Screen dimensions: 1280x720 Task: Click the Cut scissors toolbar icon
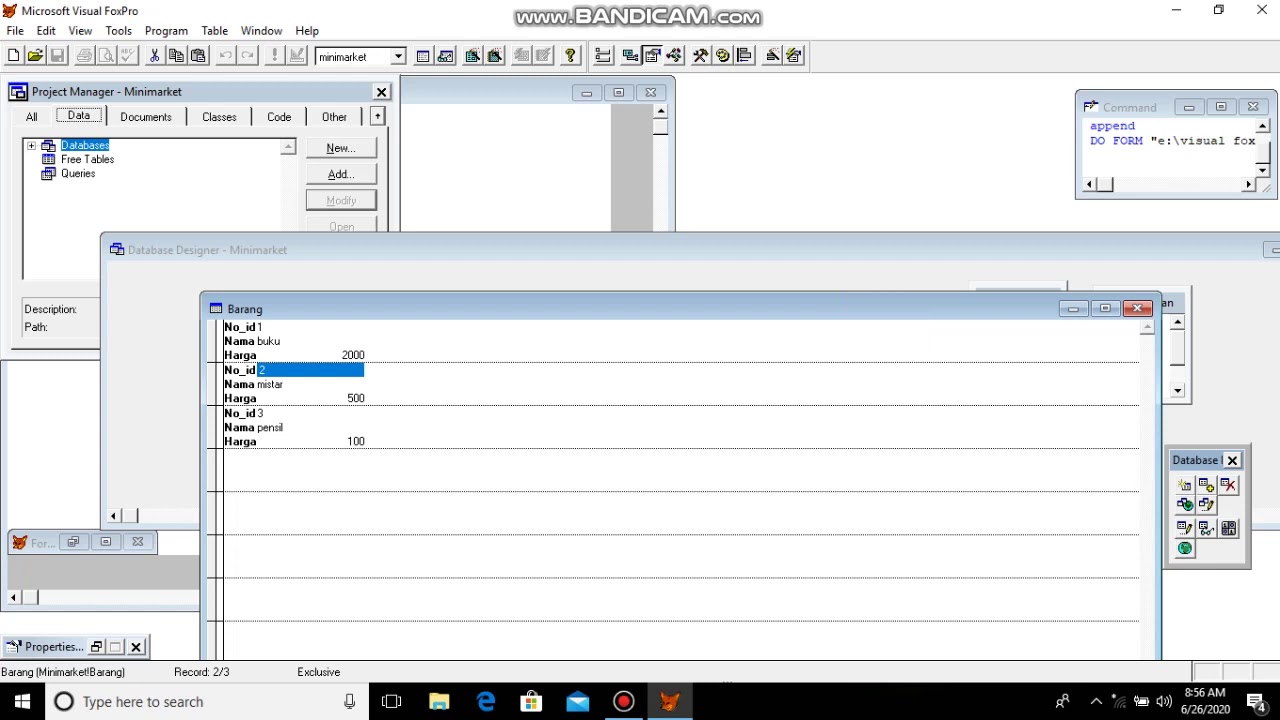click(154, 56)
